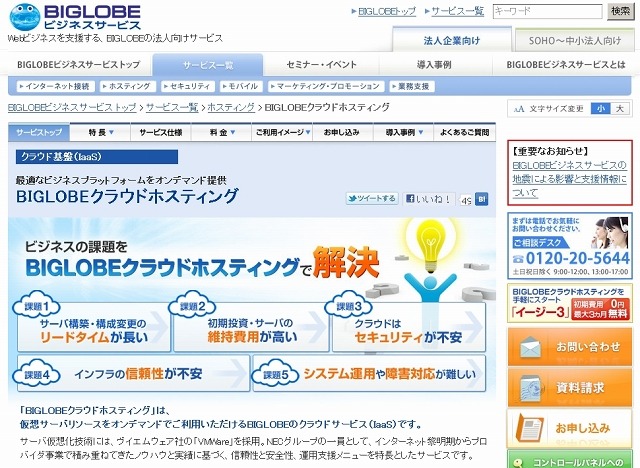Click the Hatena bookmark count 49
640x468 pixels.
[x=467, y=200]
